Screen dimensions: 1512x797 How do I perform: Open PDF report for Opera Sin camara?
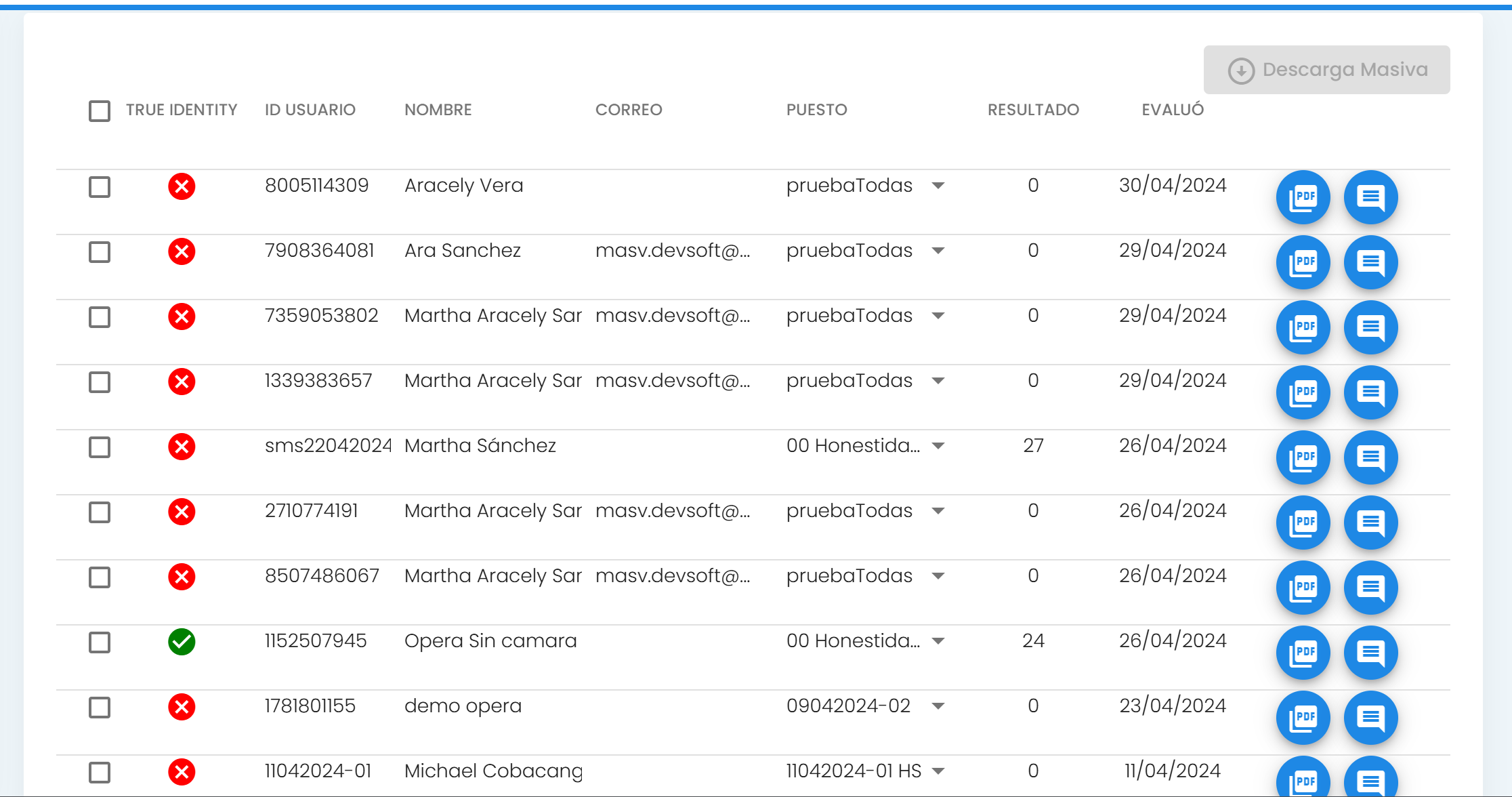[x=1303, y=653]
